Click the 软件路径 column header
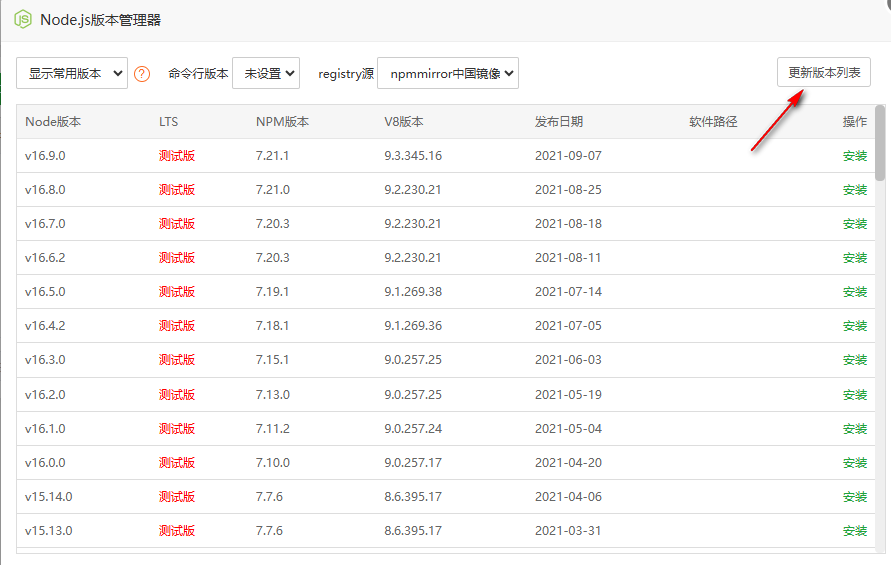The height and width of the screenshot is (565, 891). tap(713, 122)
